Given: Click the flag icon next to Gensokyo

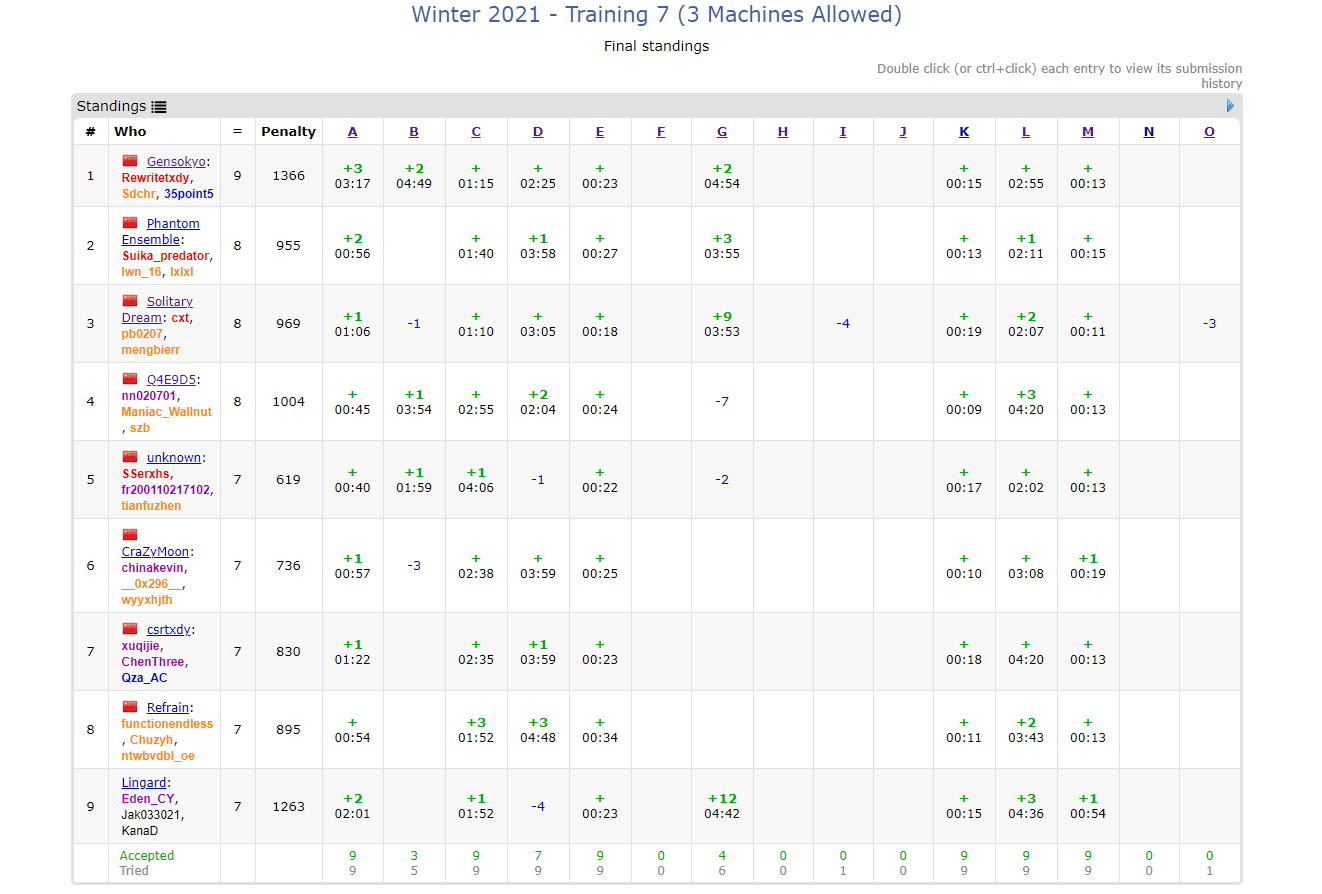Looking at the screenshot, I should pos(130,161).
